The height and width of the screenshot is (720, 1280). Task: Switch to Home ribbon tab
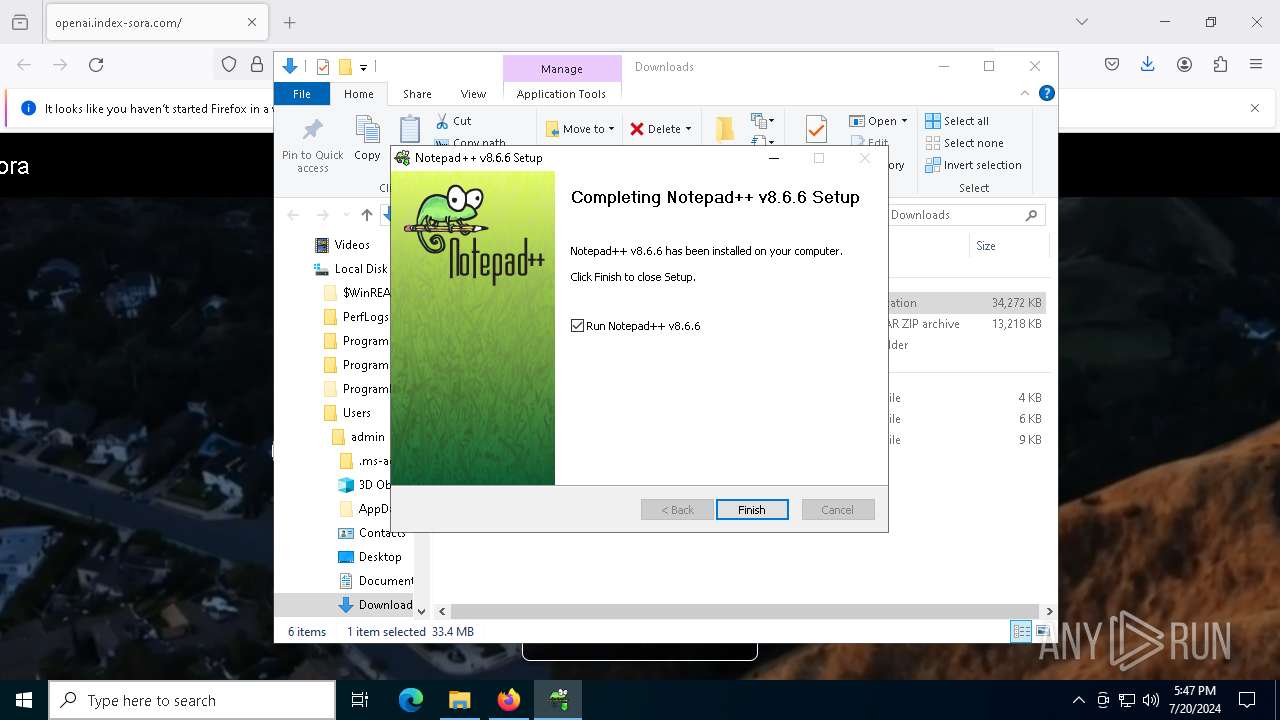(x=359, y=94)
